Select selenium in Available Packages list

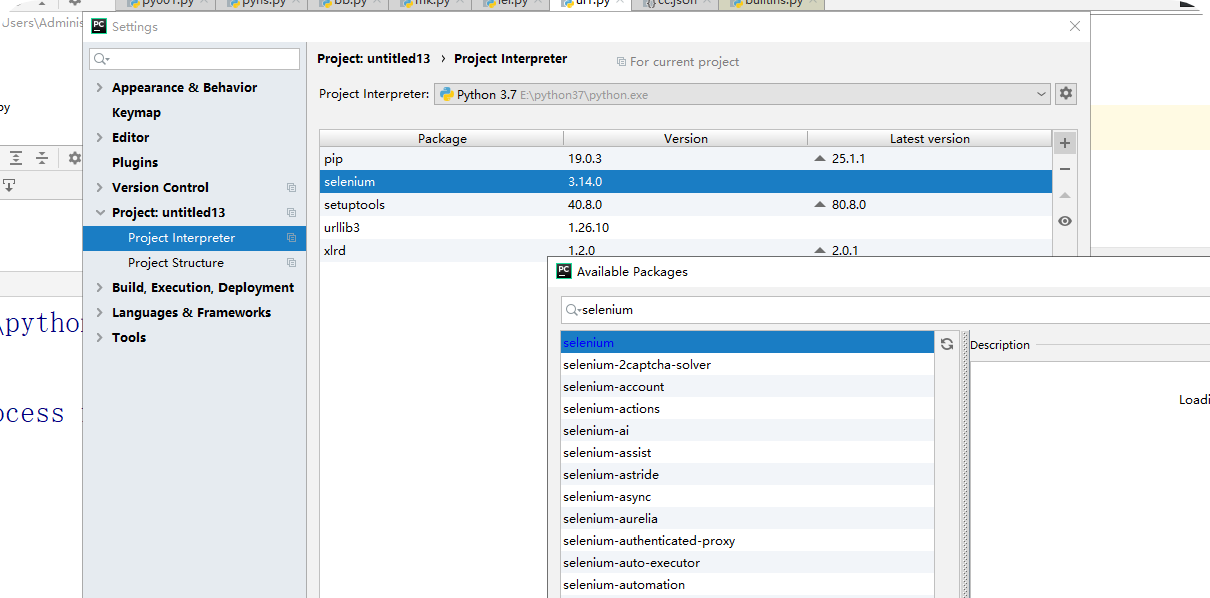747,343
